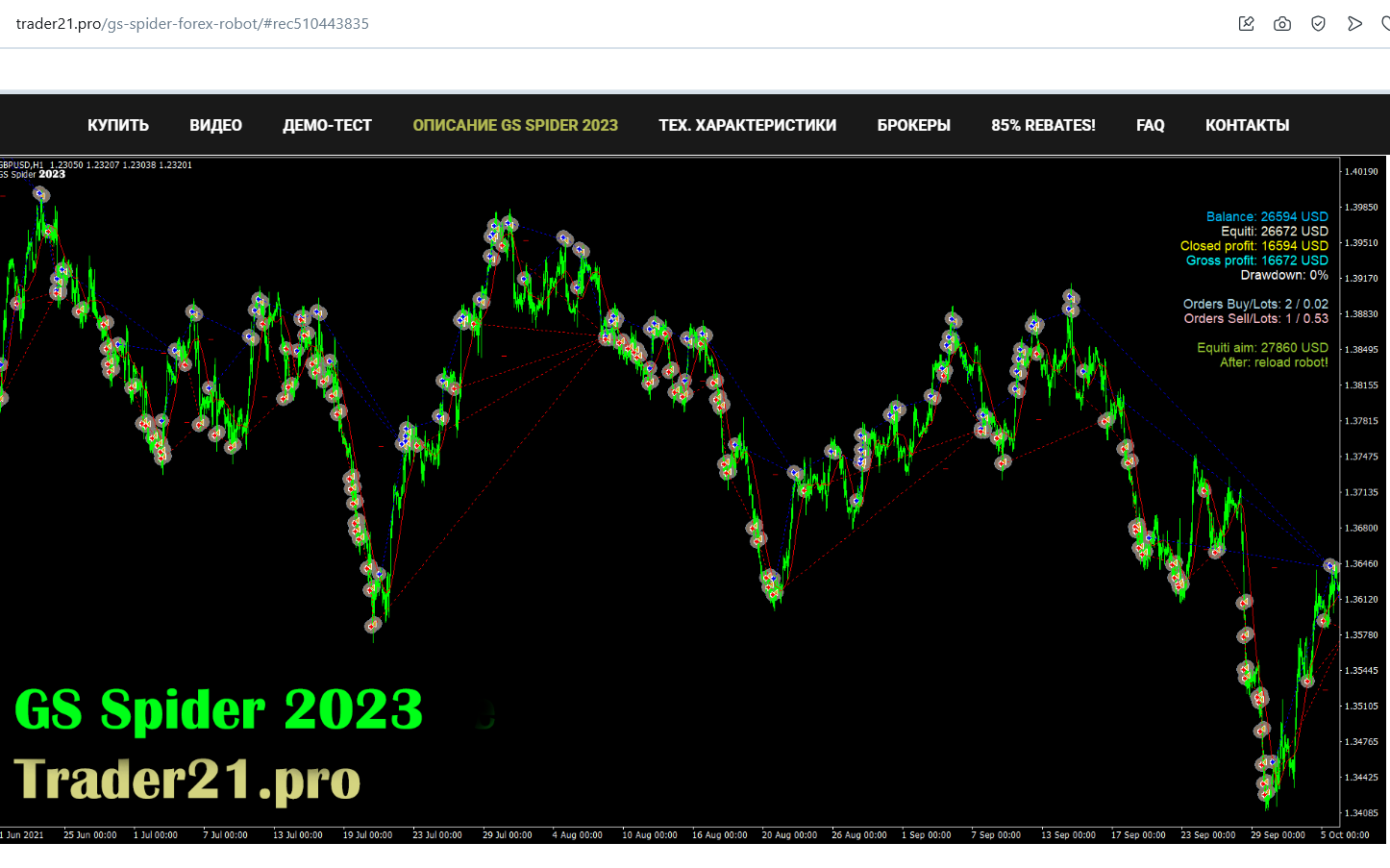Click the green GS Spider 2023 watermark text
This screenshot has height=868, width=1390.
pyautogui.click(x=219, y=710)
